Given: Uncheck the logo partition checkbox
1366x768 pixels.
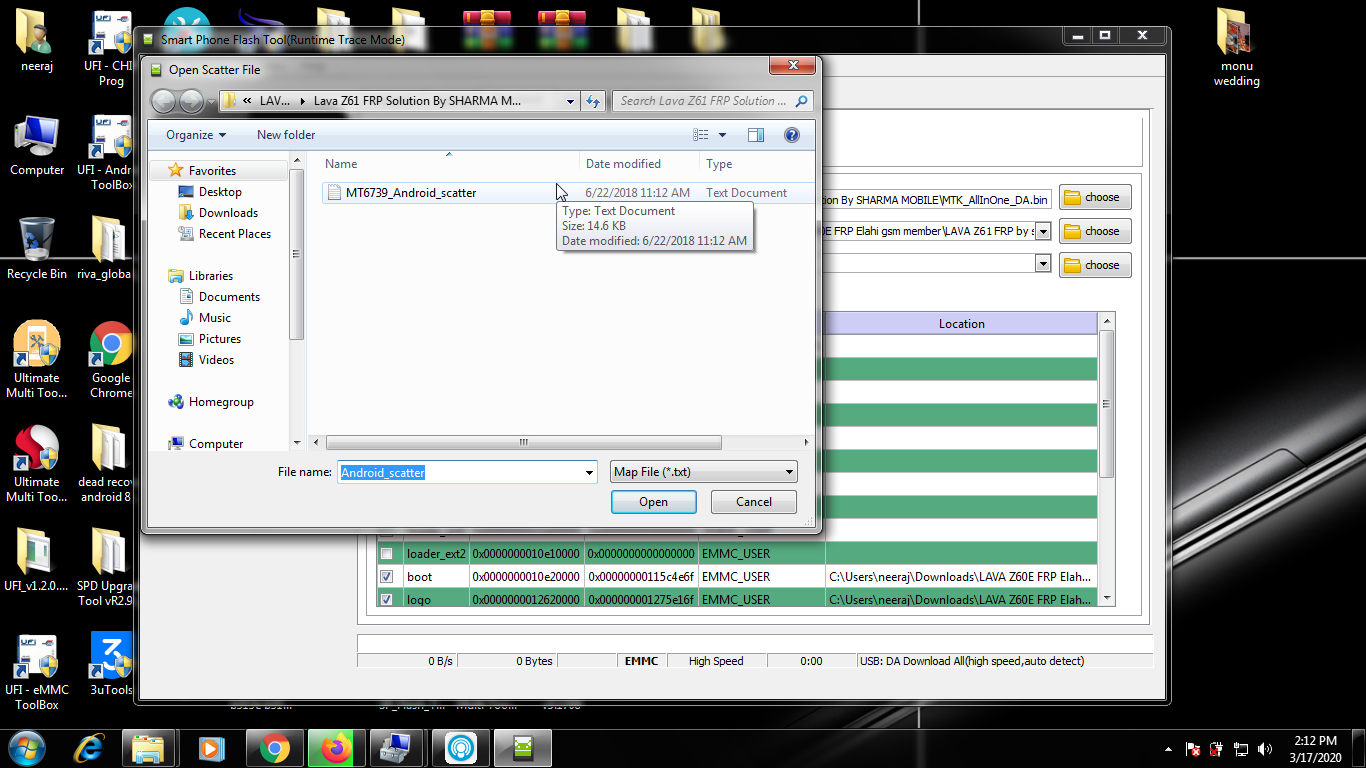Looking at the screenshot, I should (x=386, y=600).
